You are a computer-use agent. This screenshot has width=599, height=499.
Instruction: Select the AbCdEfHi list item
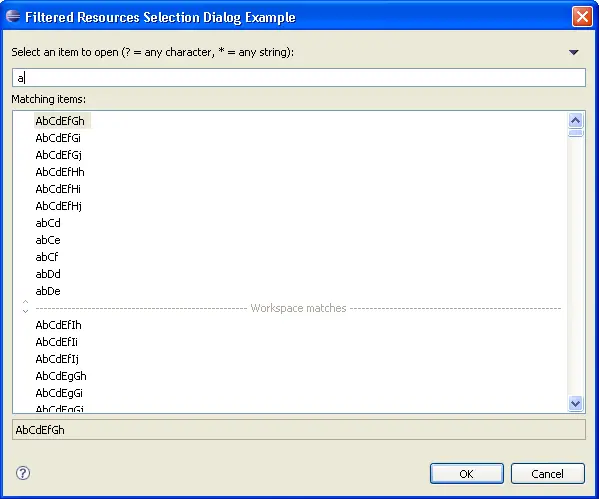(x=58, y=189)
